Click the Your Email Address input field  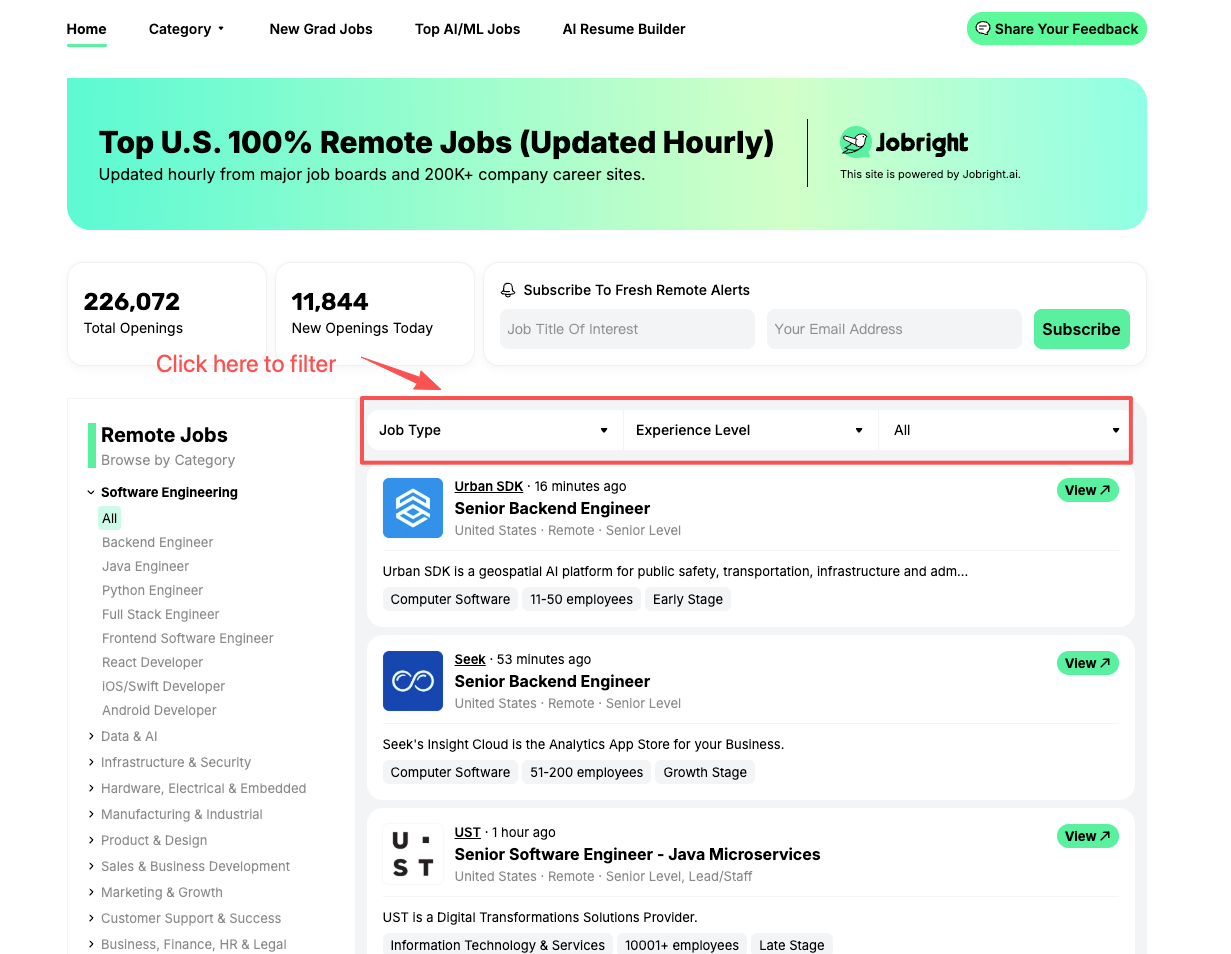tap(893, 329)
